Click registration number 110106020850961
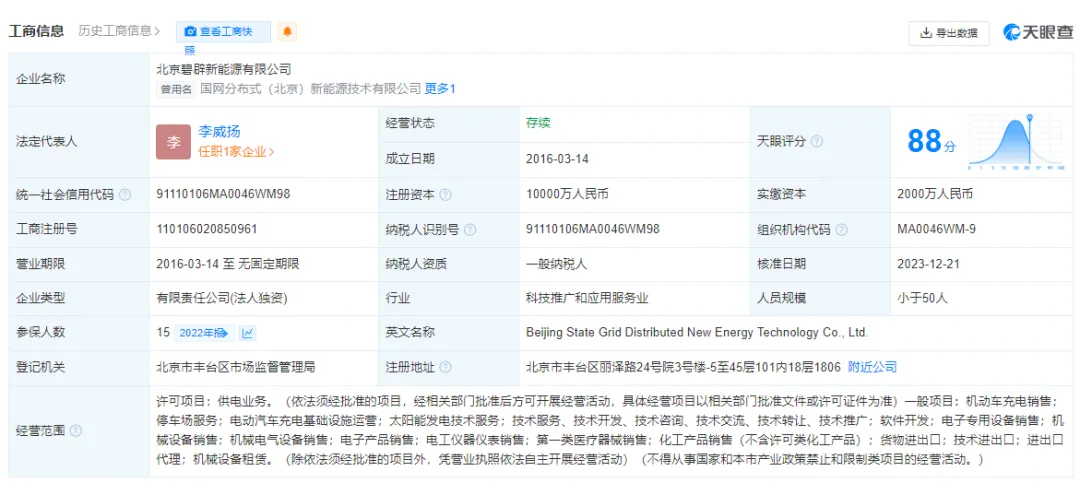The height and width of the screenshot is (483, 1080). click(x=207, y=229)
